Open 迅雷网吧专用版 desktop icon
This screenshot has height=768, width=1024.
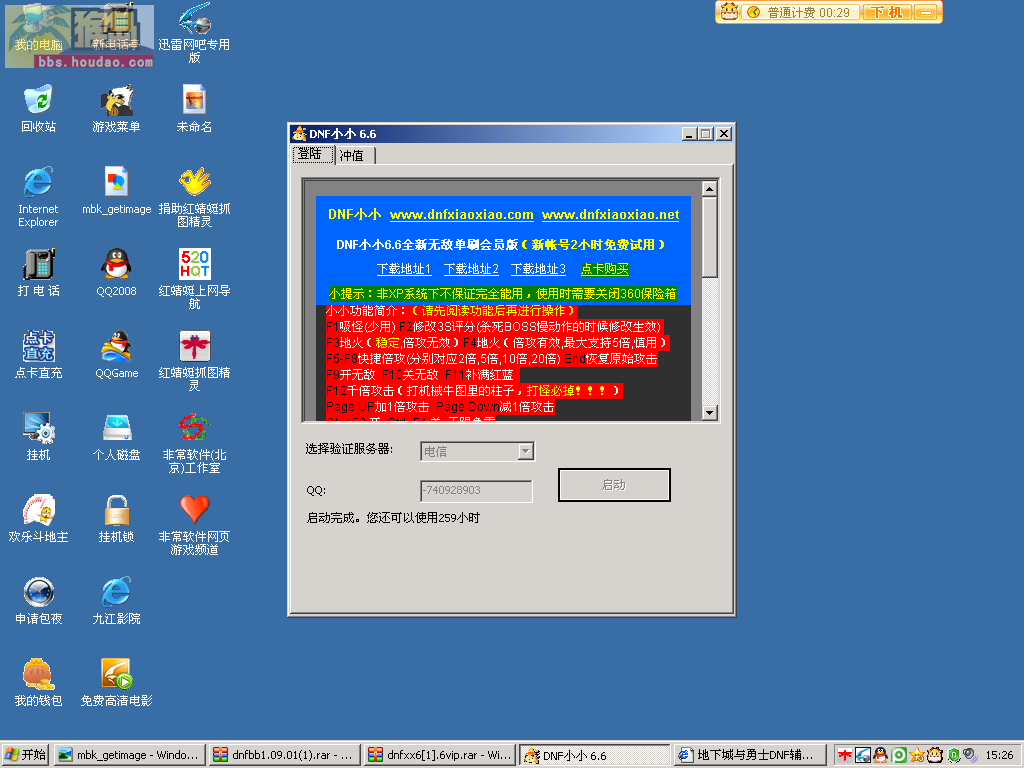[x=194, y=33]
